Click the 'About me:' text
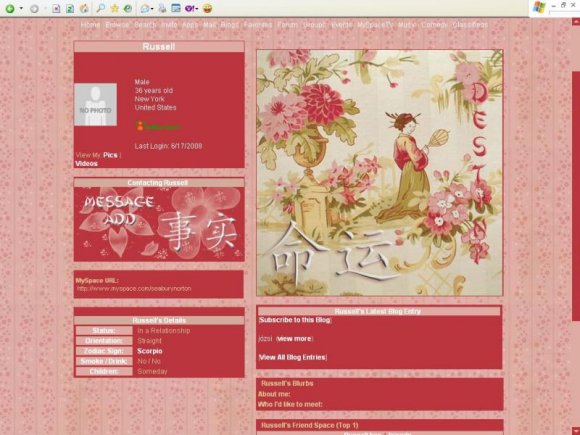 click(274, 394)
